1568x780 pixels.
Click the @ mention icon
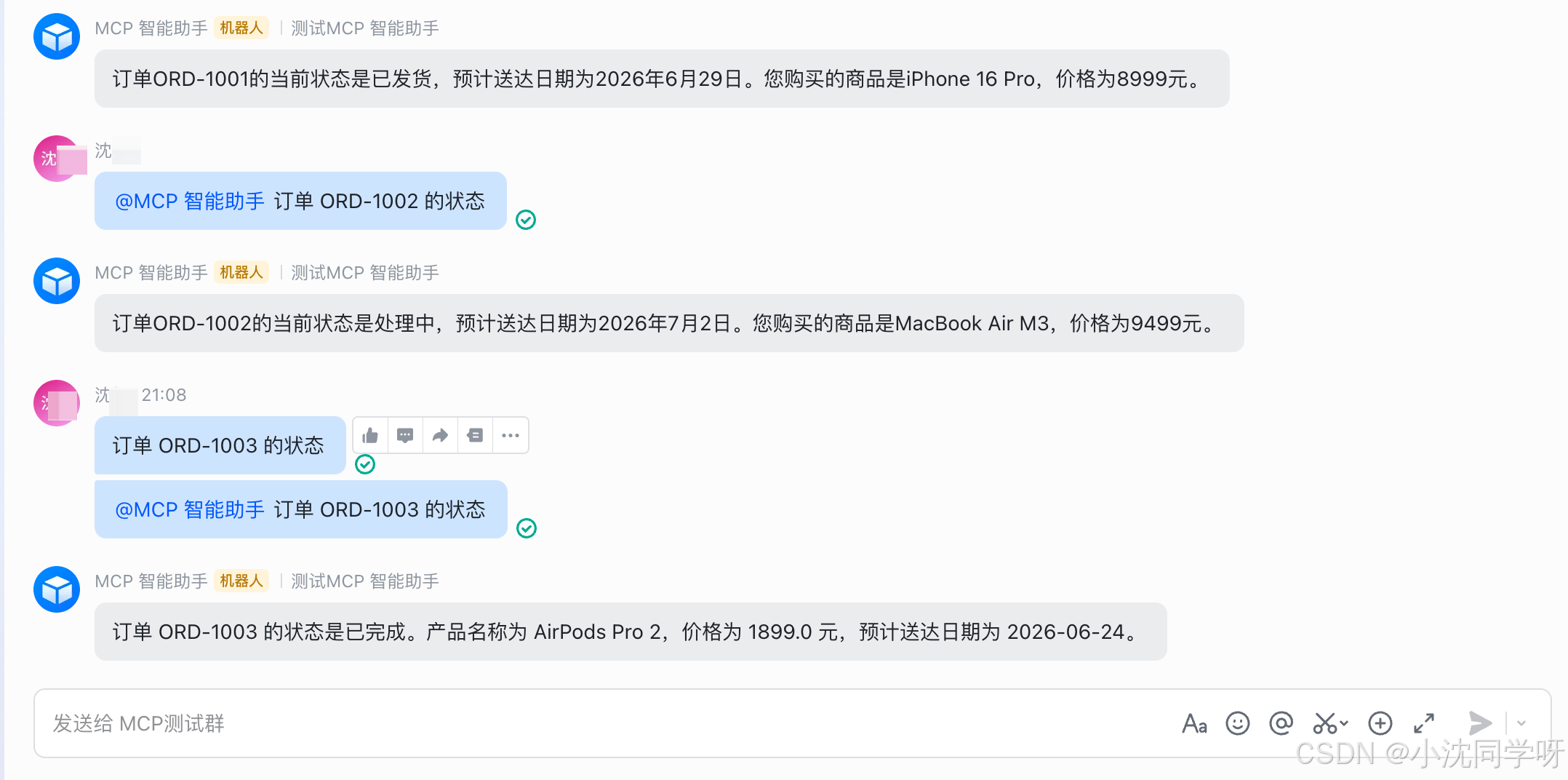click(x=1281, y=723)
